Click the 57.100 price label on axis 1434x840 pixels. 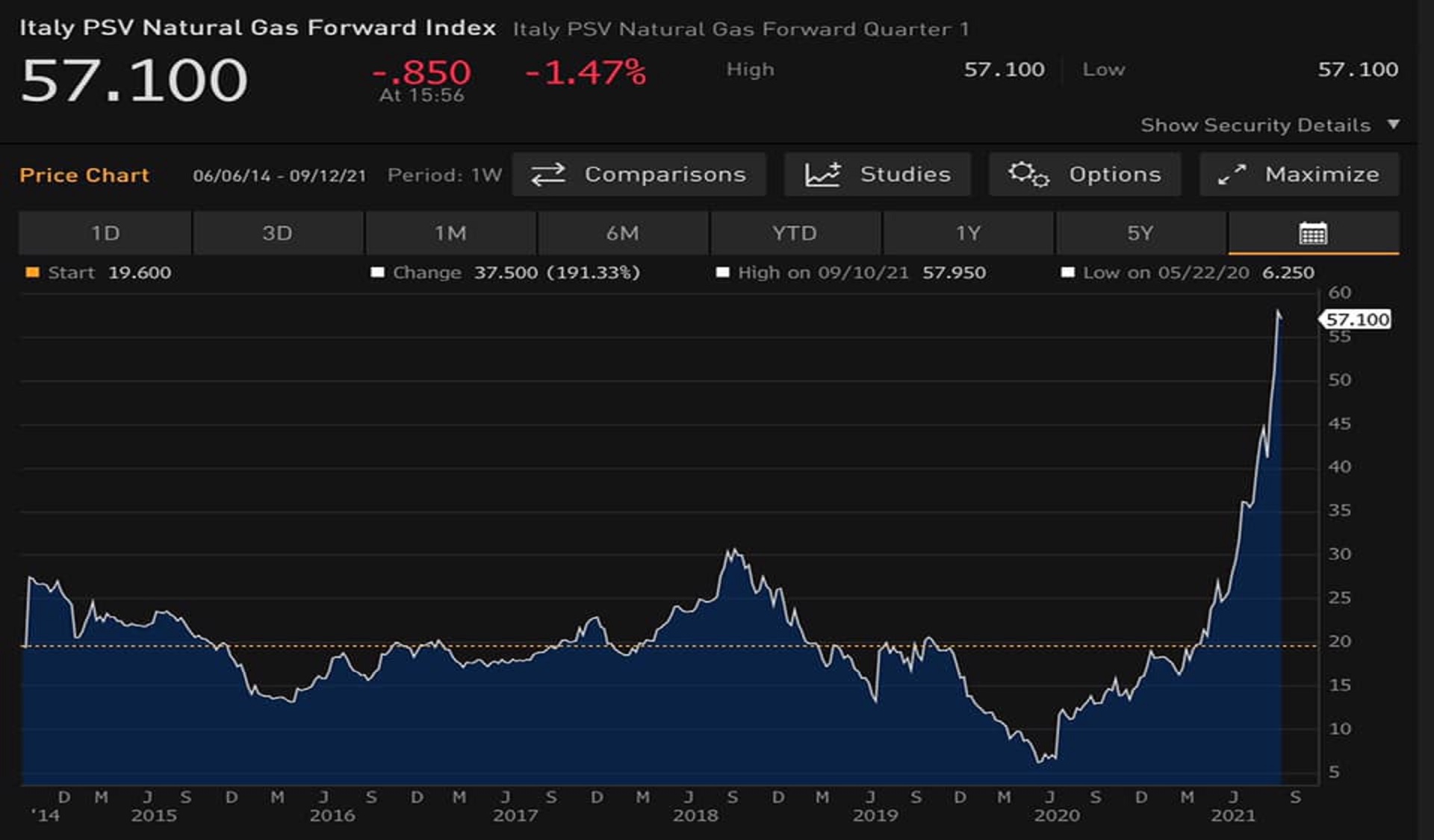tap(1356, 320)
